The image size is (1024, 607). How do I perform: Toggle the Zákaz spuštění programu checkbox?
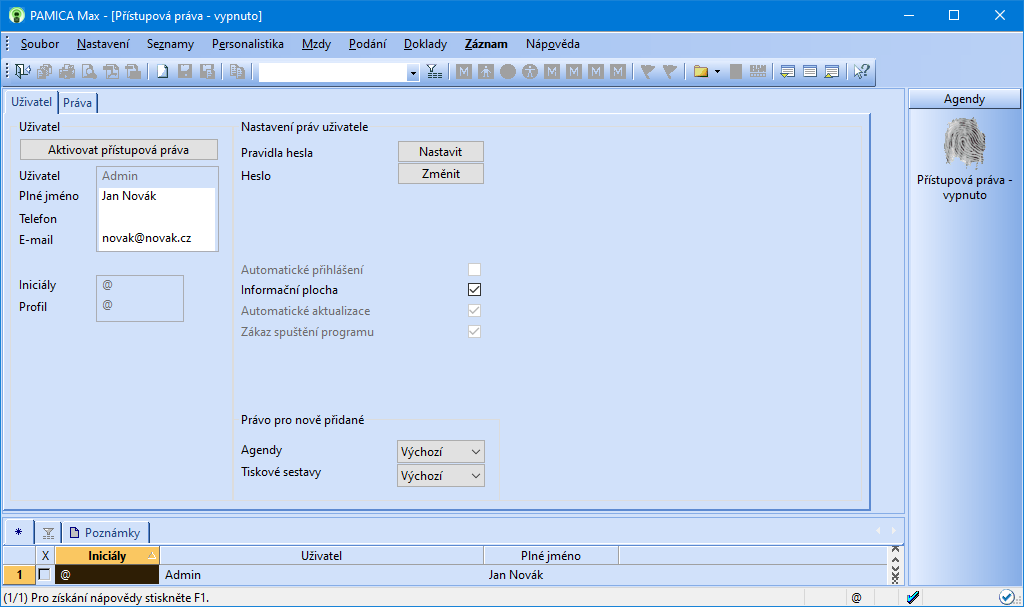(474, 331)
